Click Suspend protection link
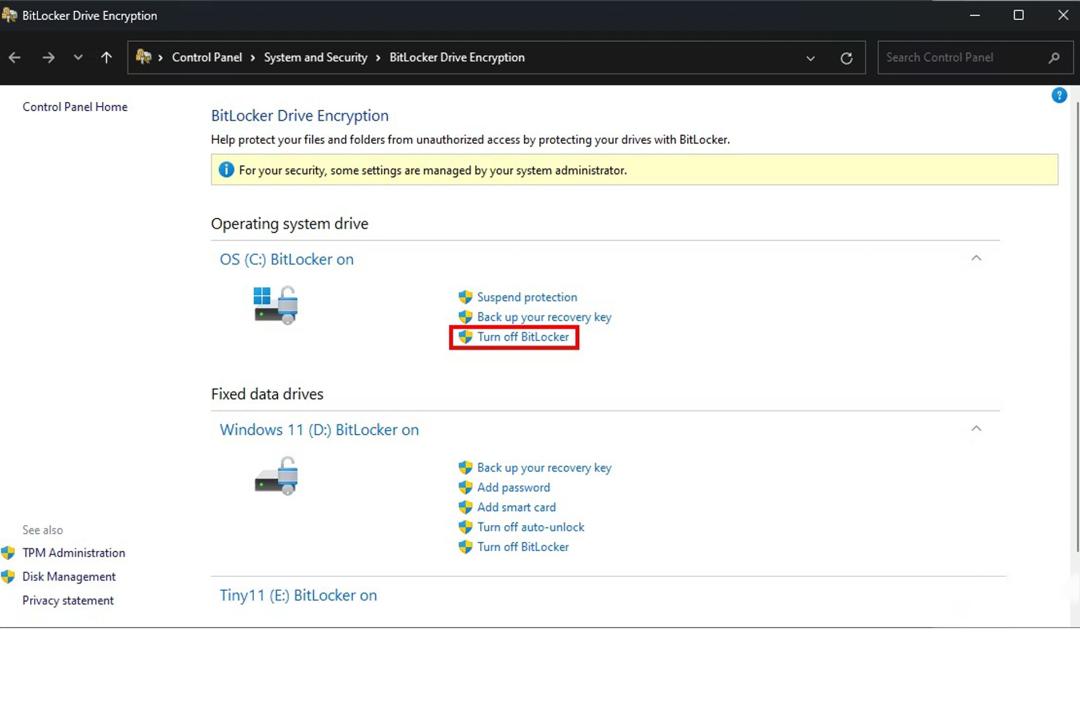The image size is (1080, 720). click(527, 297)
